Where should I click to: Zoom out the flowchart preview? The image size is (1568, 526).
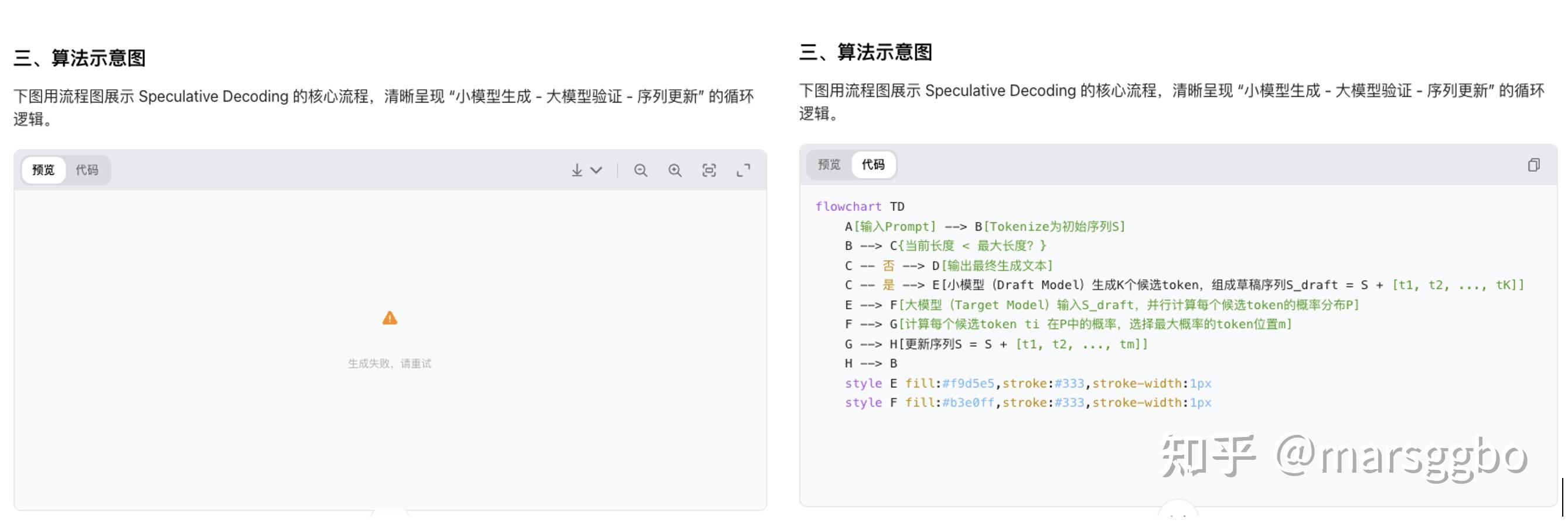click(x=640, y=170)
